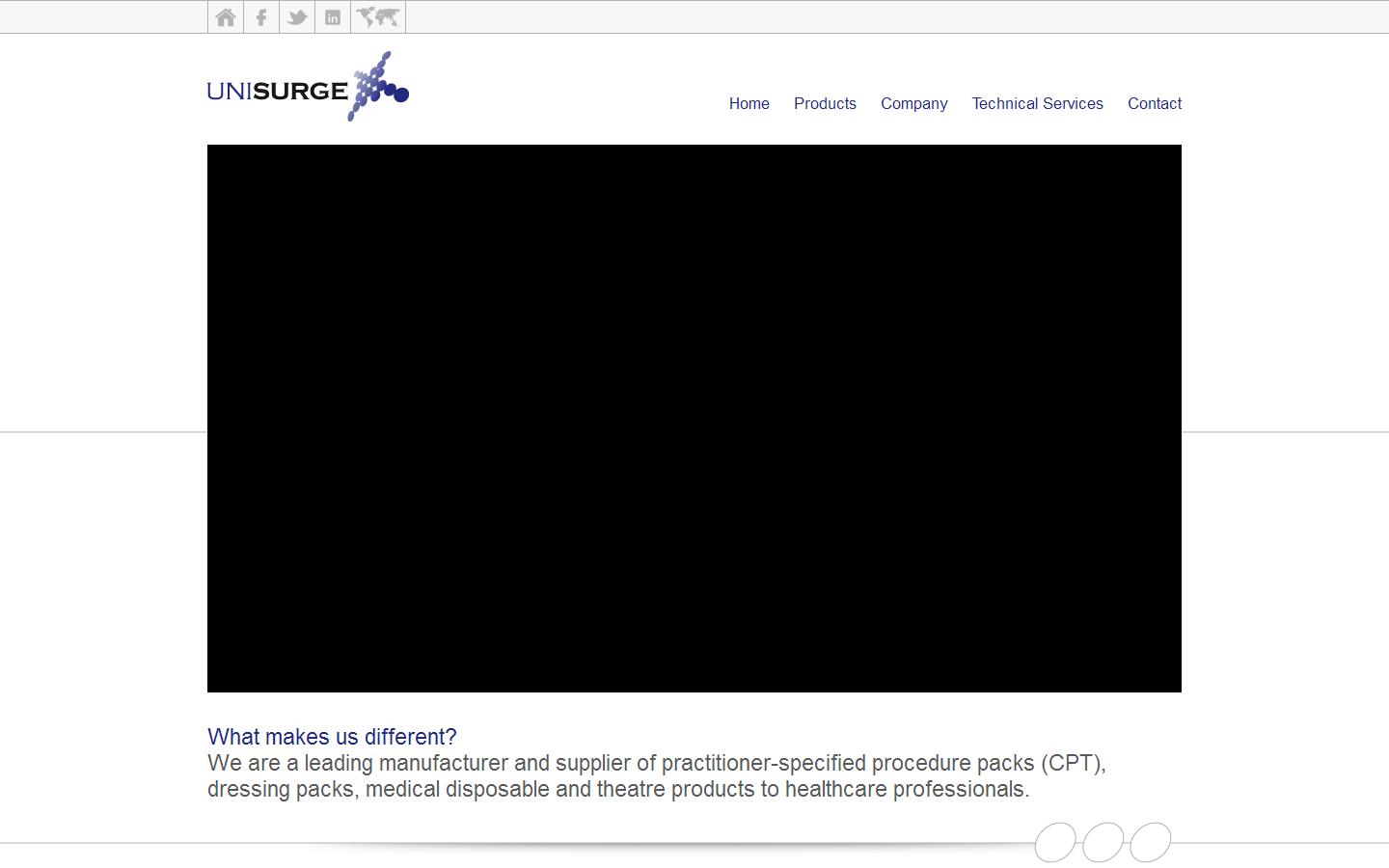Select the UNISURGE wordmark logo
Image resolution: width=1389 pixels, height=868 pixels.
tap(278, 90)
